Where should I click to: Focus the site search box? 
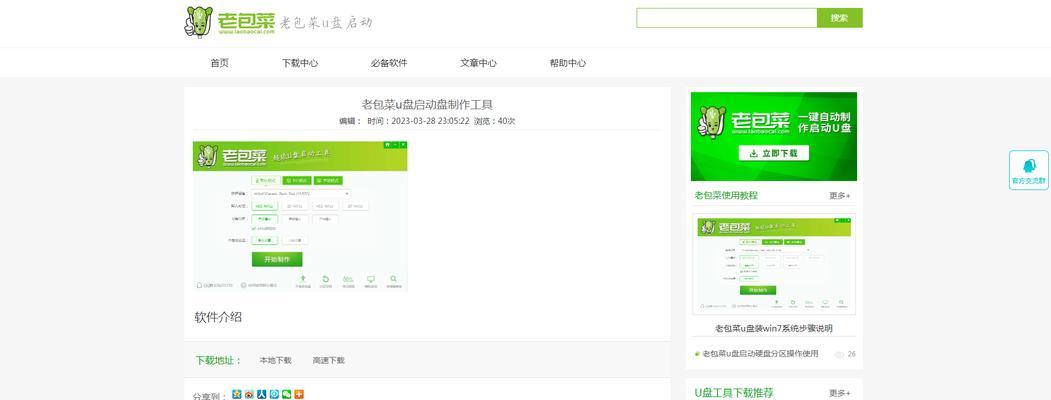click(727, 18)
